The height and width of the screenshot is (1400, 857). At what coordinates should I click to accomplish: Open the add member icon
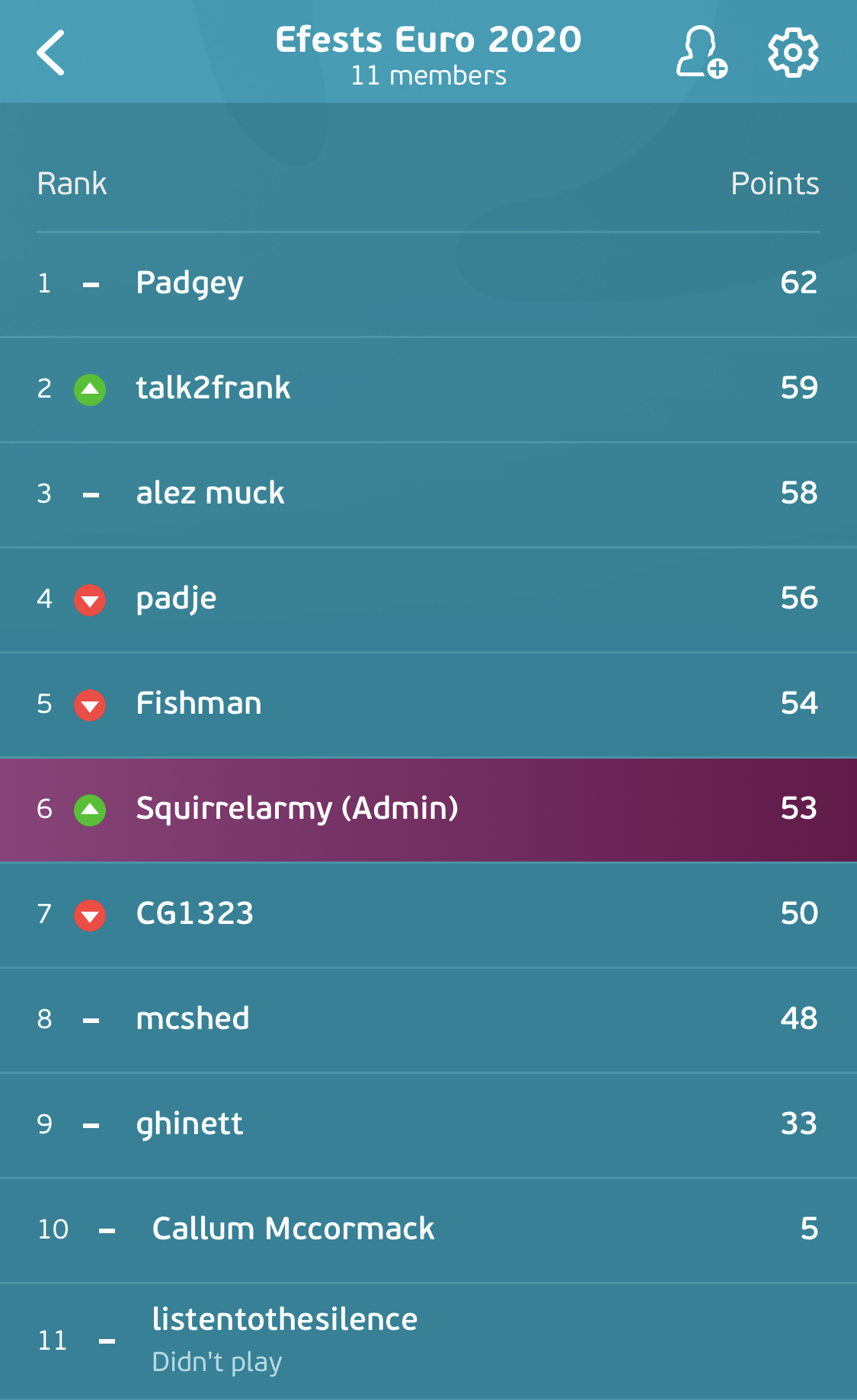[x=701, y=53]
